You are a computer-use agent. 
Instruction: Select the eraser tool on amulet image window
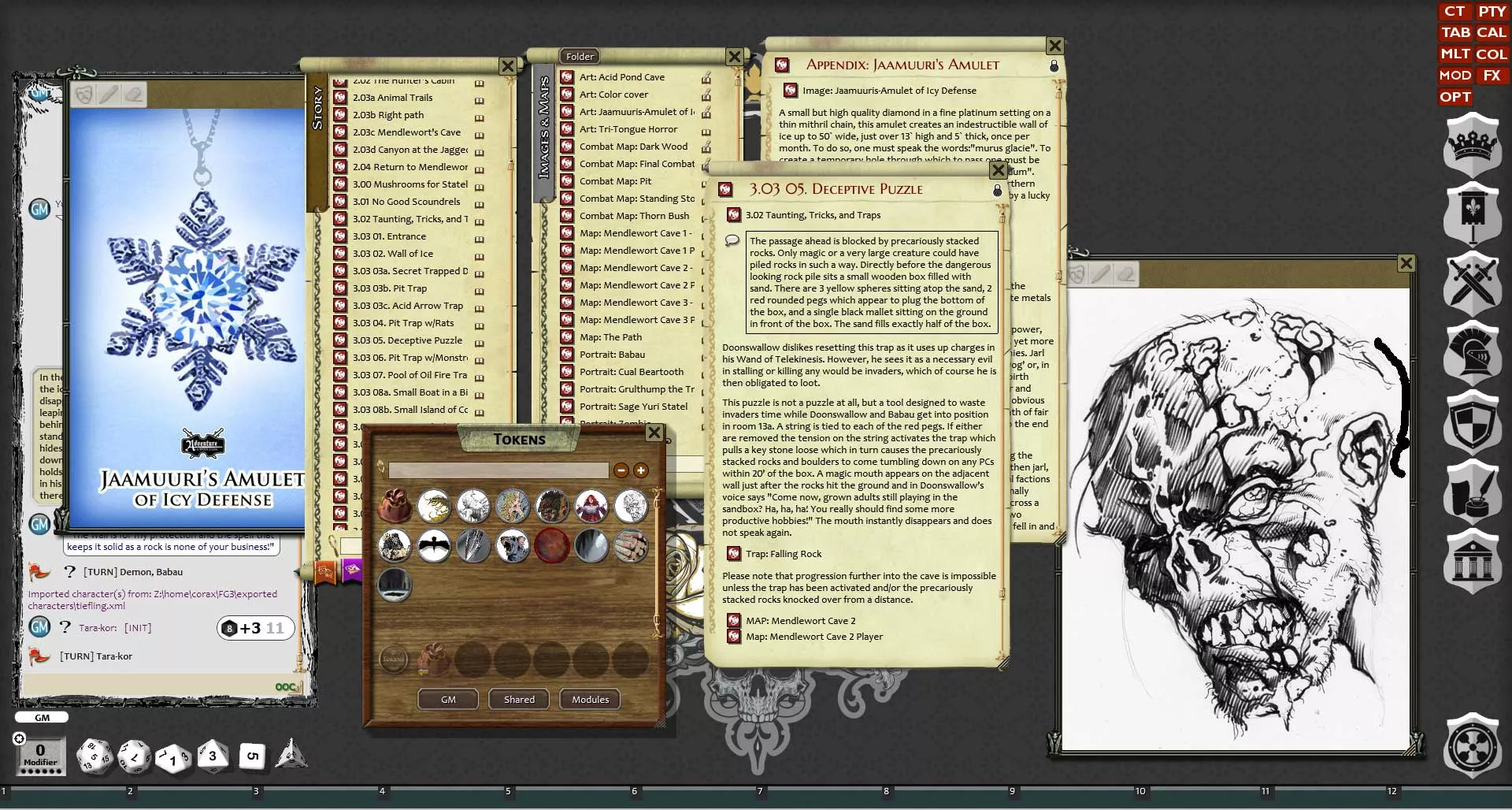[x=134, y=95]
